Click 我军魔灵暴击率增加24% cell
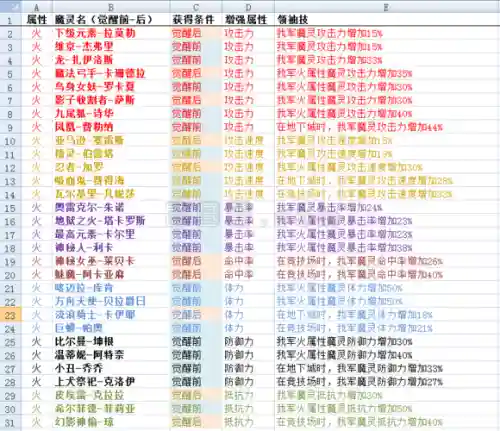Image resolution: width=500 pixels, height=431 pixels. click(387, 208)
